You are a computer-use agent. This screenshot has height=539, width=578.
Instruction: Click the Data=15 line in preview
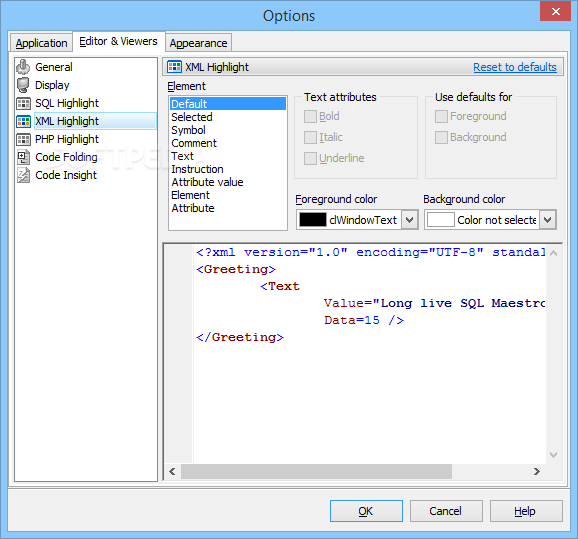tap(364, 320)
